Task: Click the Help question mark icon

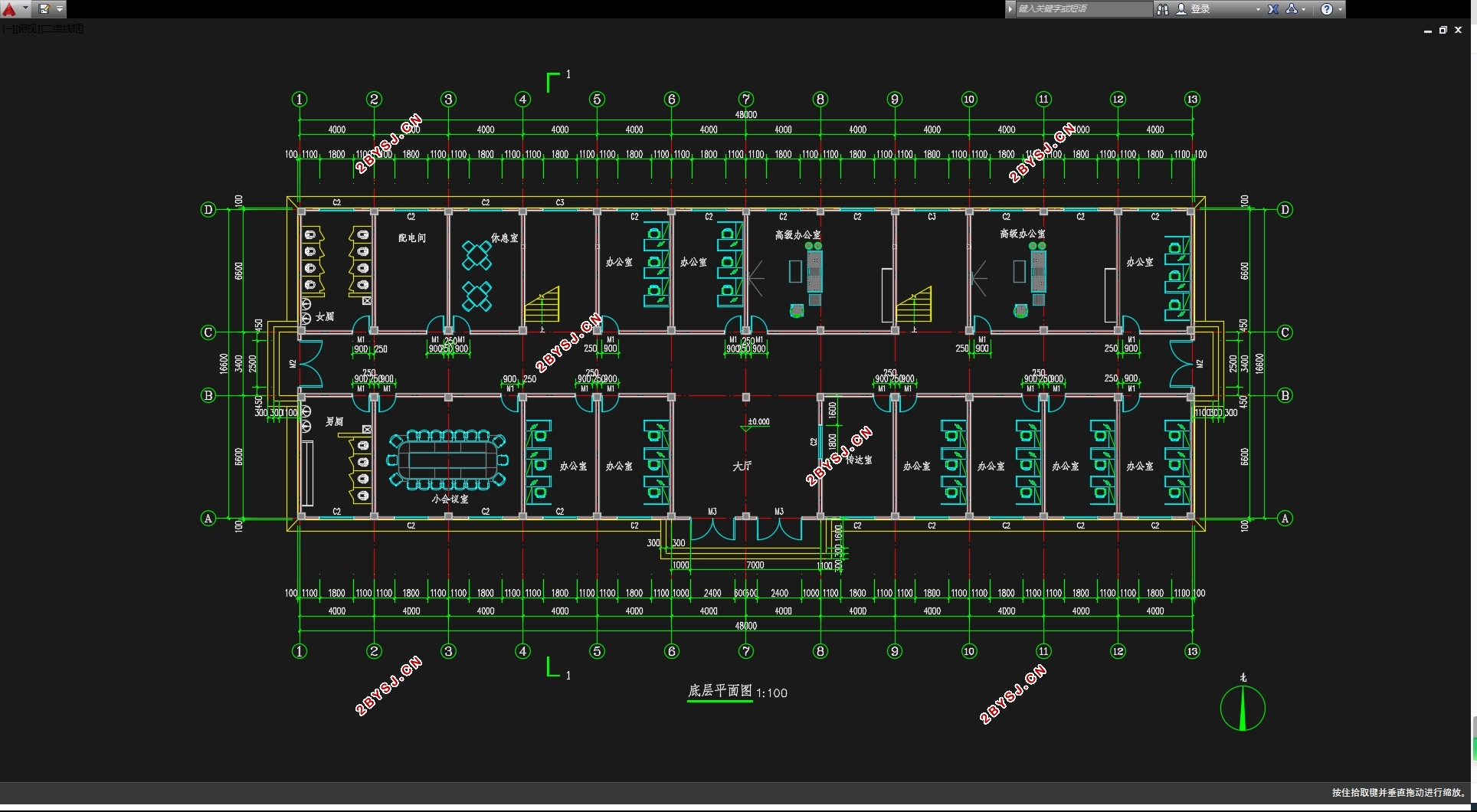Action: 1327,9
